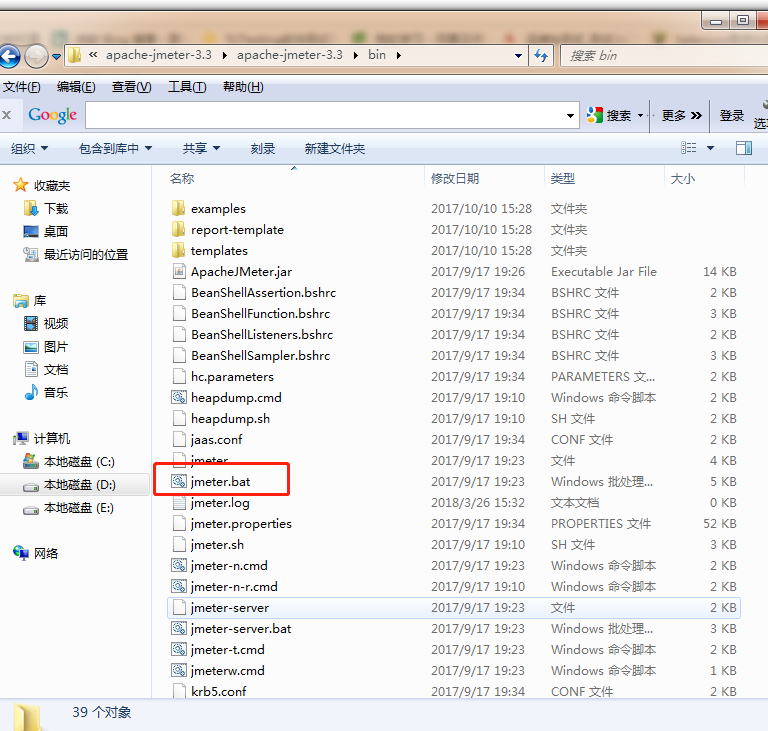The height and width of the screenshot is (731, 768).
Task: Open the 共享 dropdown
Action: point(201,148)
